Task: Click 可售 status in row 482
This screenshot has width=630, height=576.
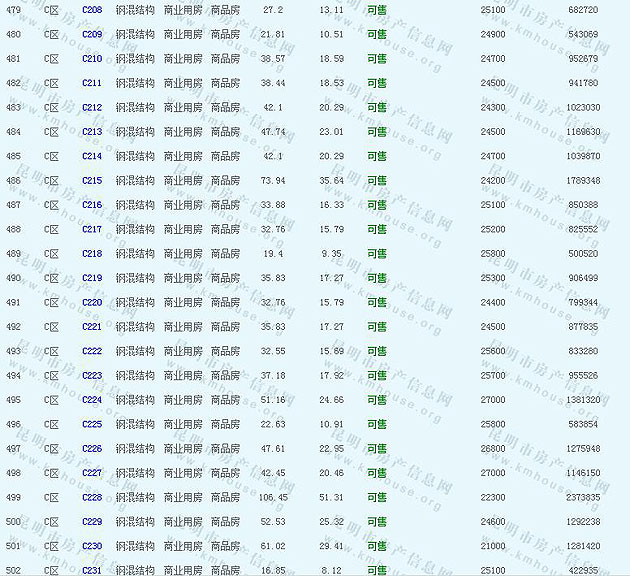Action: [377, 83]
